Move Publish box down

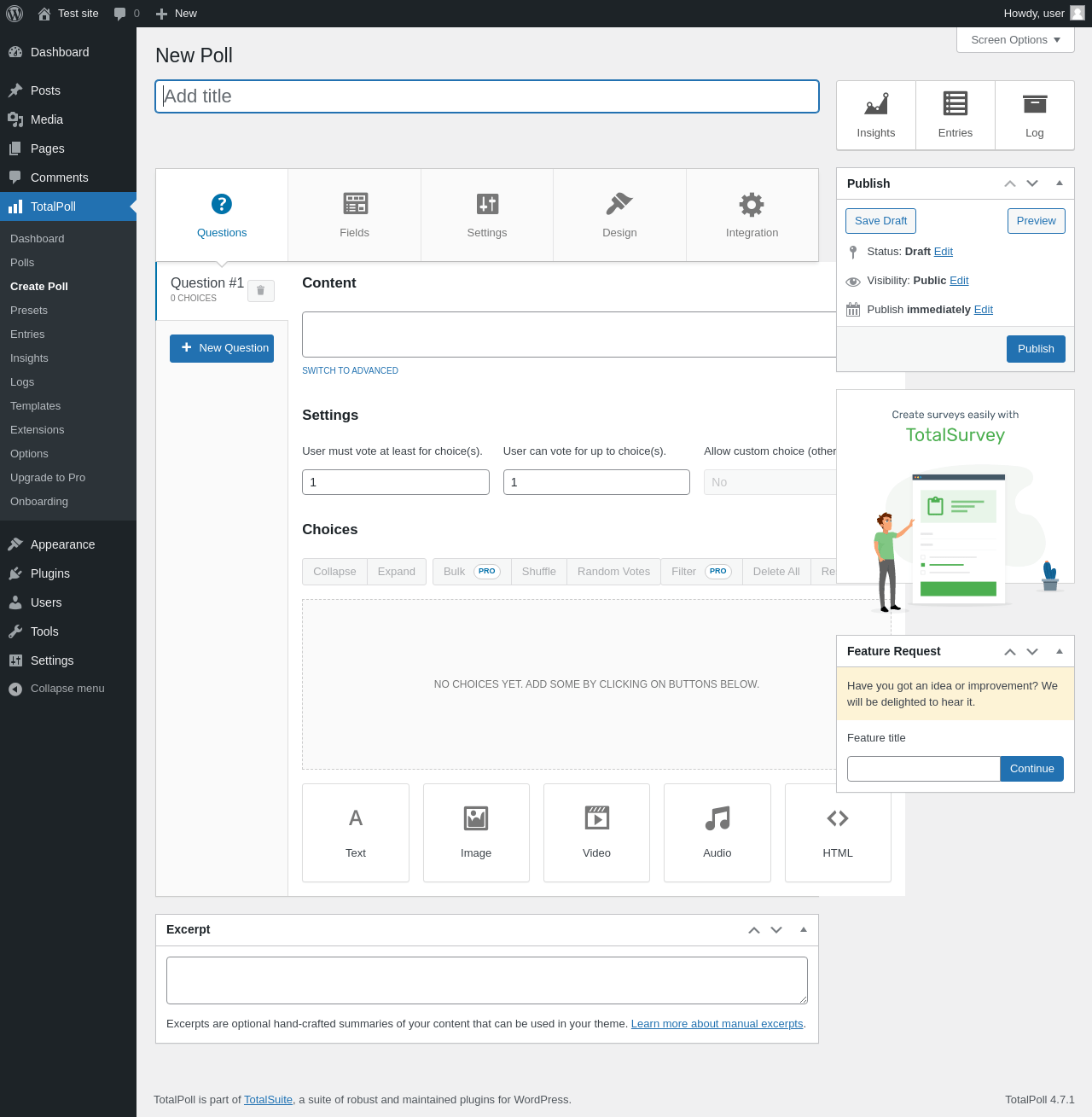coord(1032,183)
